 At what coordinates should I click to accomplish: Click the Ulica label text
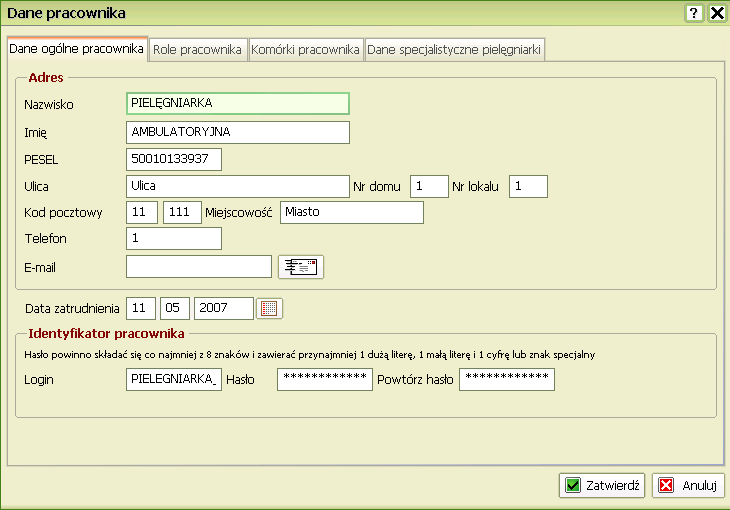click(36, 187)
